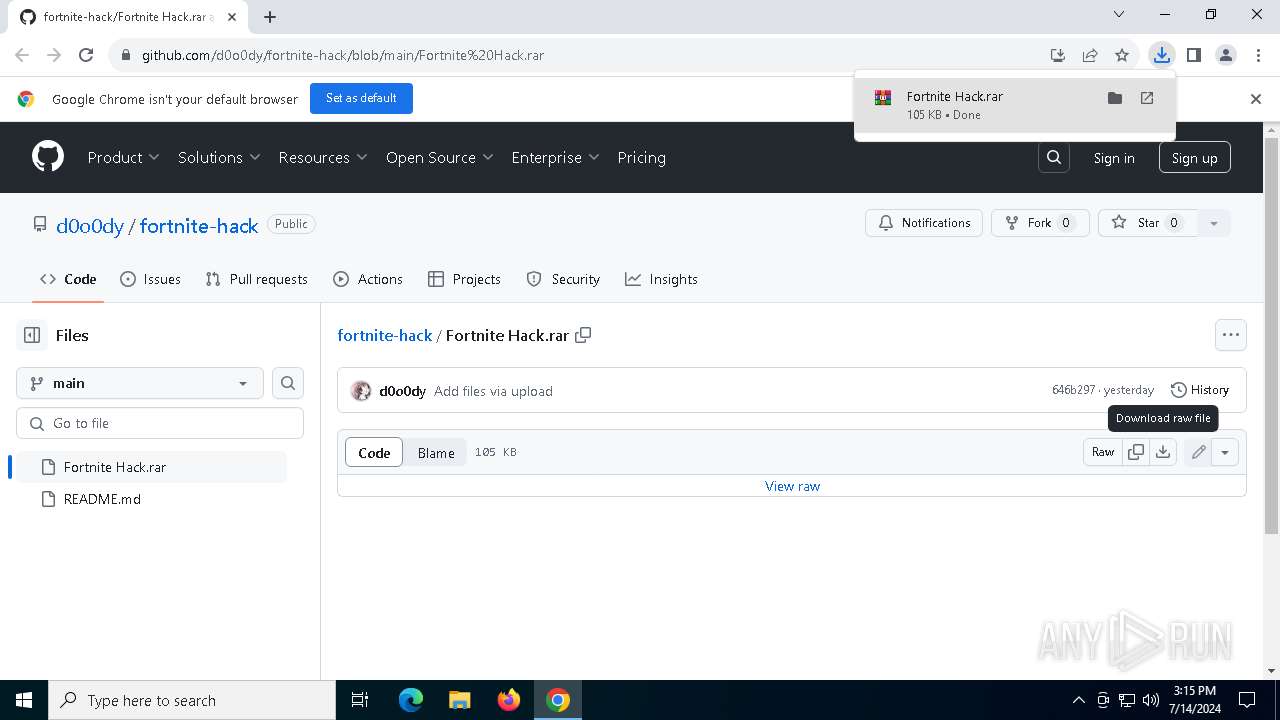
Task: Copy file path icon next to Fortnite Hack.rar
Action: [583, 335]
